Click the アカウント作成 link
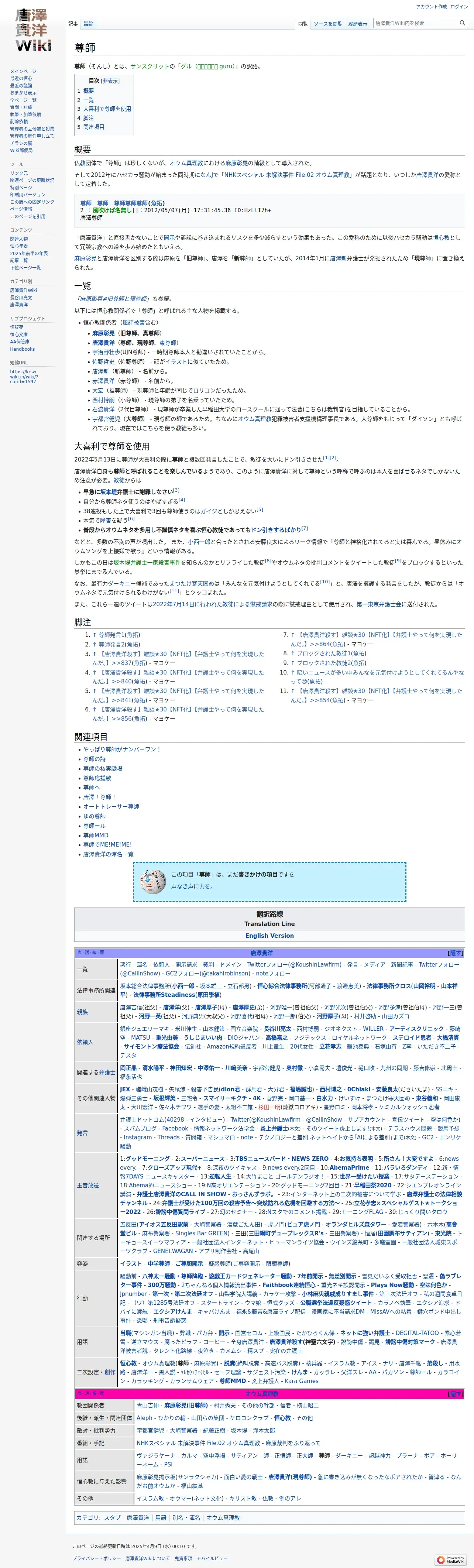 (432, 7)
